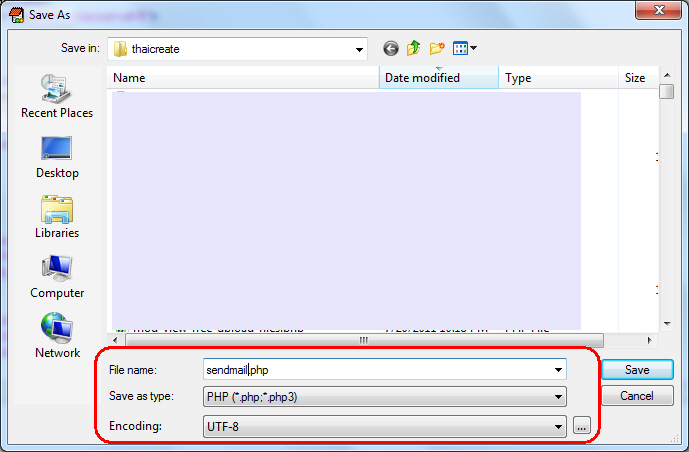Go to Desktop location
This screenshot has width=689, height=452.
pos(57,157)
